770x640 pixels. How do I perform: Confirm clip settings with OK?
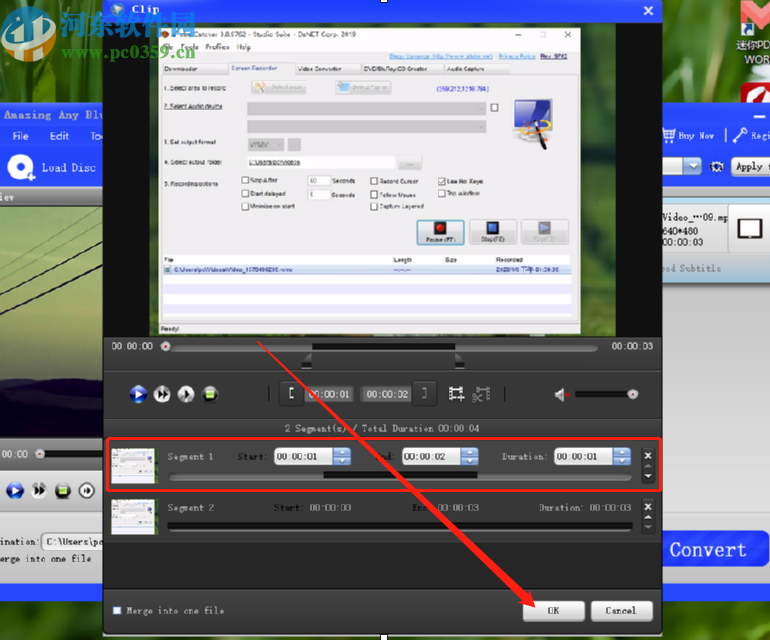553,611
